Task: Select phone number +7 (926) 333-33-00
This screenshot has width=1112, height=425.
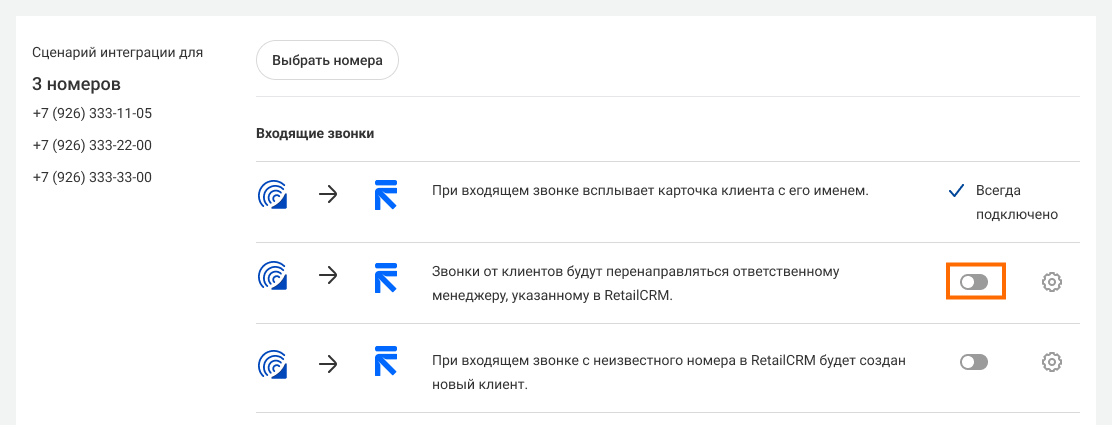Action: [92, 177]
